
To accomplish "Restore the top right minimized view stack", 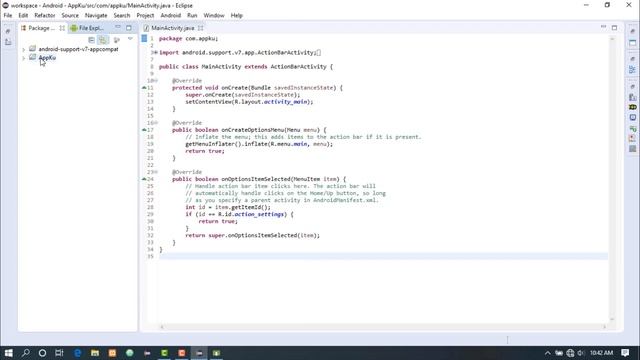I will [x=632, y=31].
